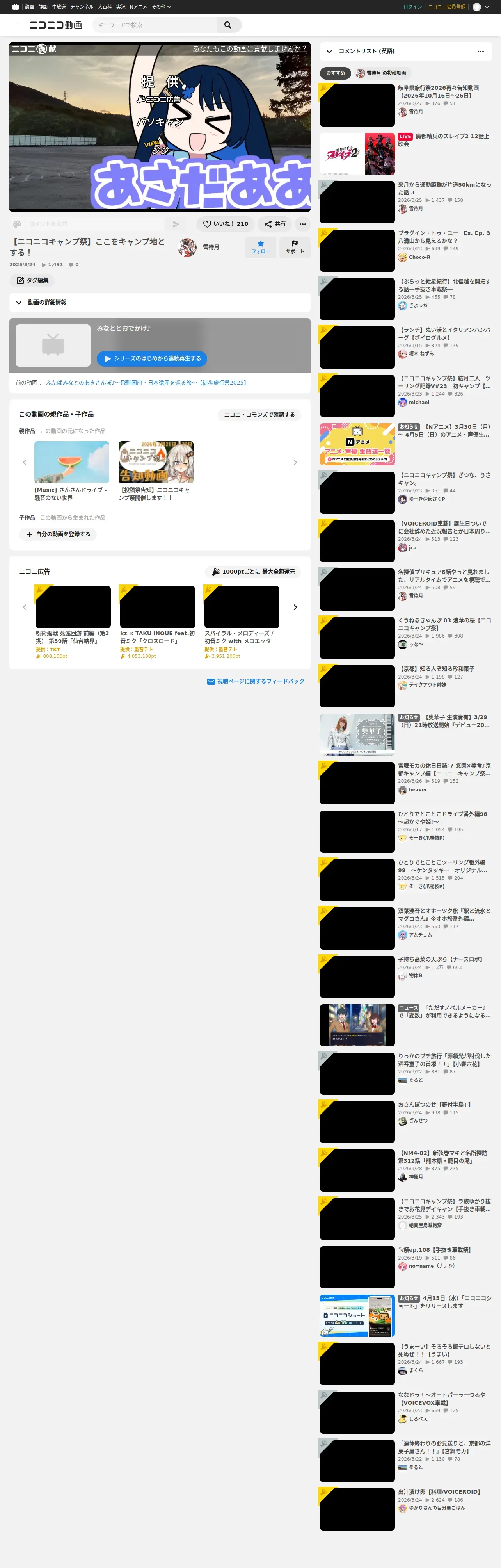
Task: Send comment with the paper plane icon
Action: point(176,224)
